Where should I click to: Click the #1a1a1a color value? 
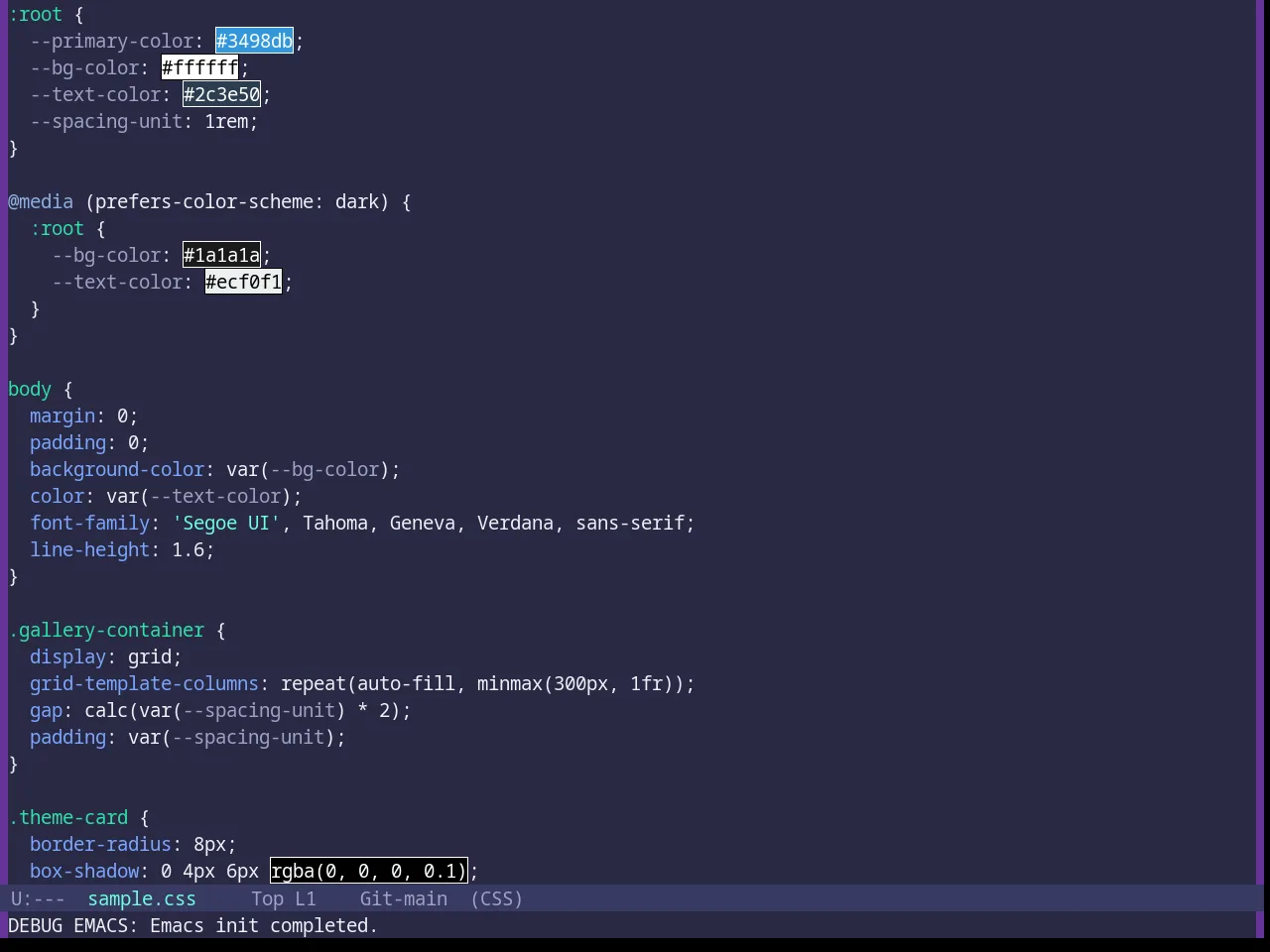click(x=221, y=255)
